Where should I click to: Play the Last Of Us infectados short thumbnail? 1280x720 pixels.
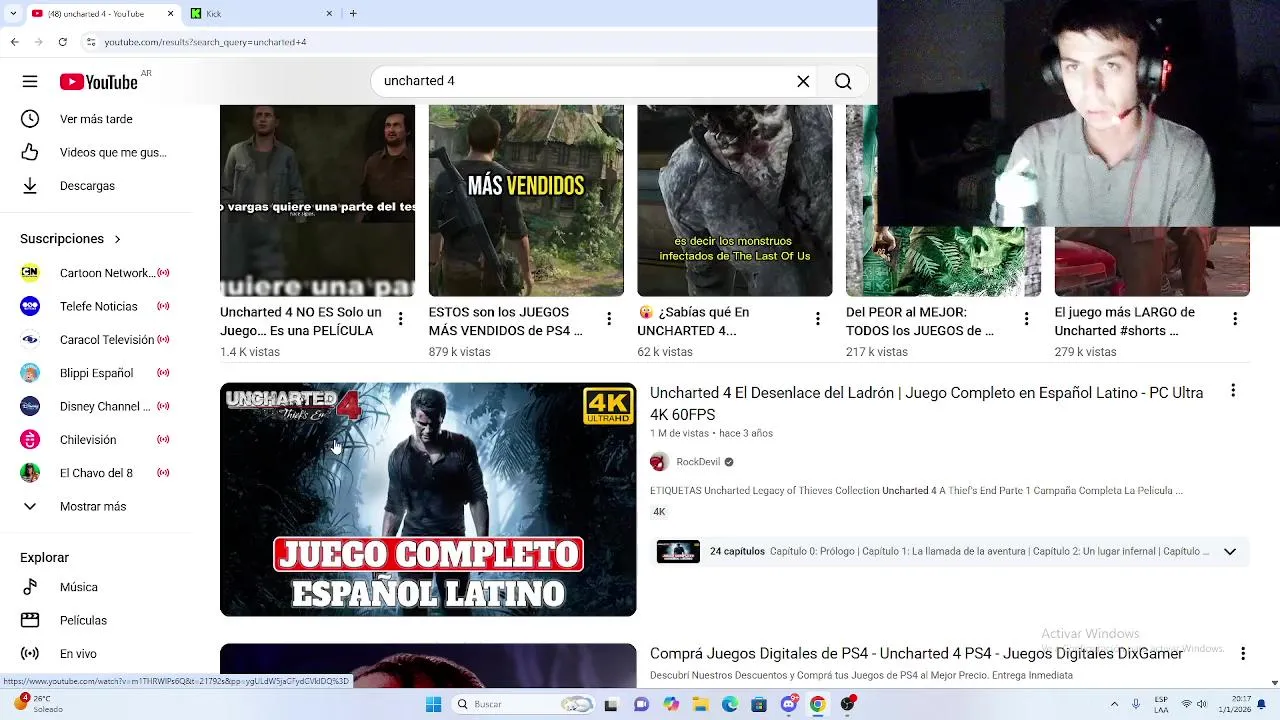coord(735,201)
